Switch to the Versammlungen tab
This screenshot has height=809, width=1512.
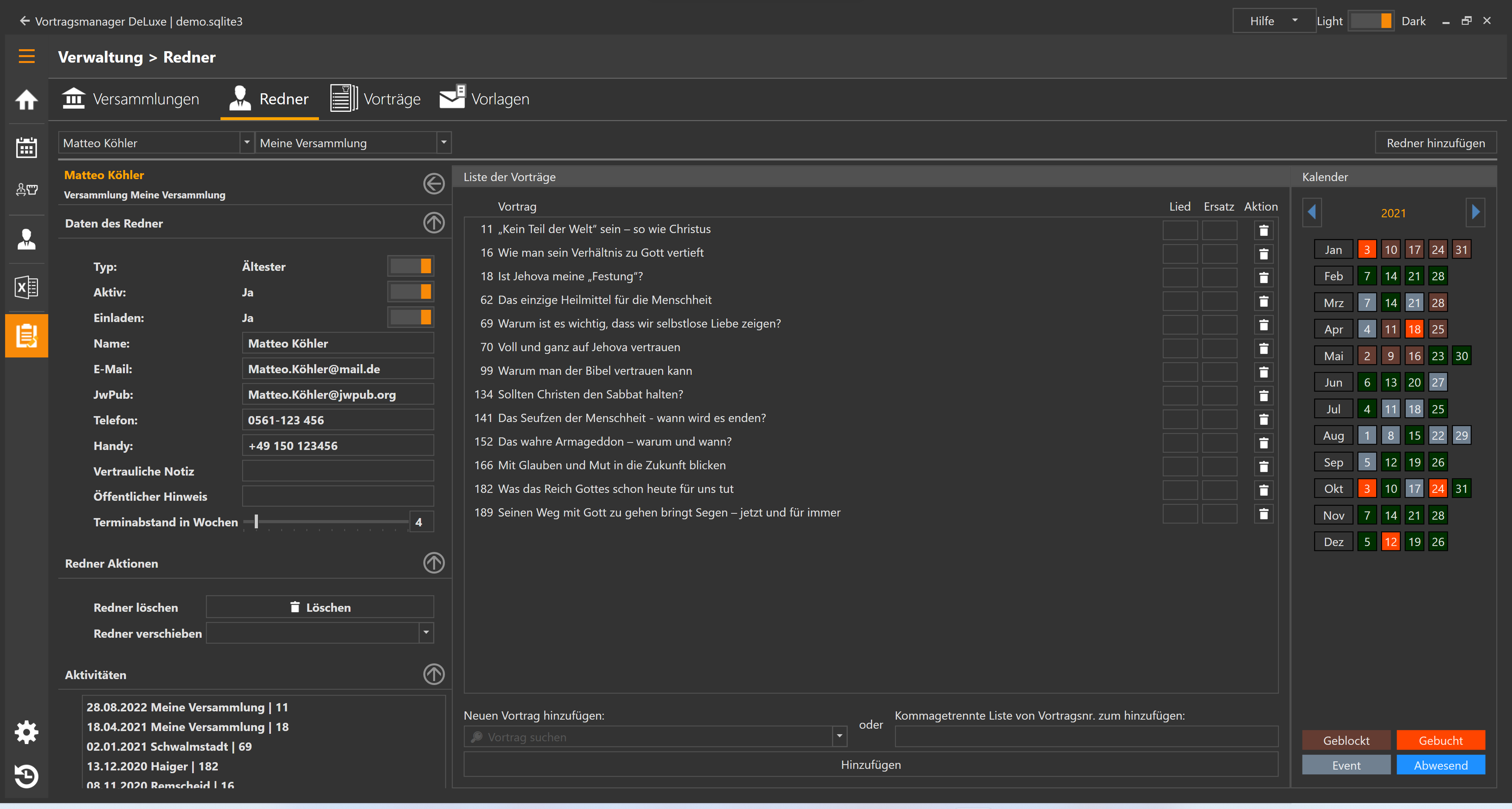(131, 98)
